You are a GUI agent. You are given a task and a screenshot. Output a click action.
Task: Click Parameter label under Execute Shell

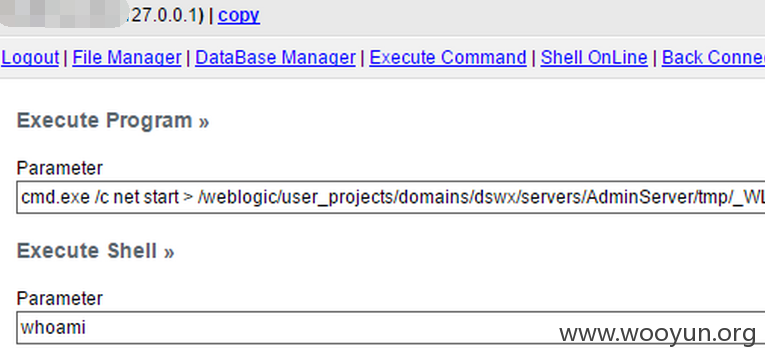point(60,298)
